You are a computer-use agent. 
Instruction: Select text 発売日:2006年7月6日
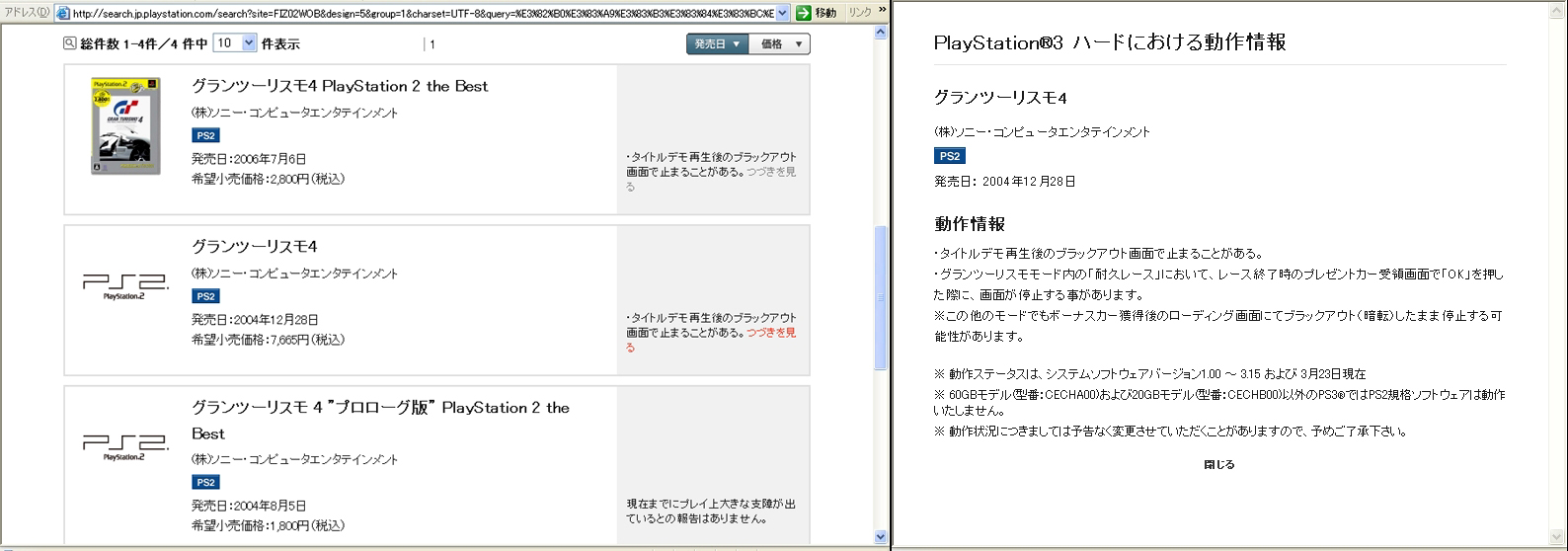[249, 158]
